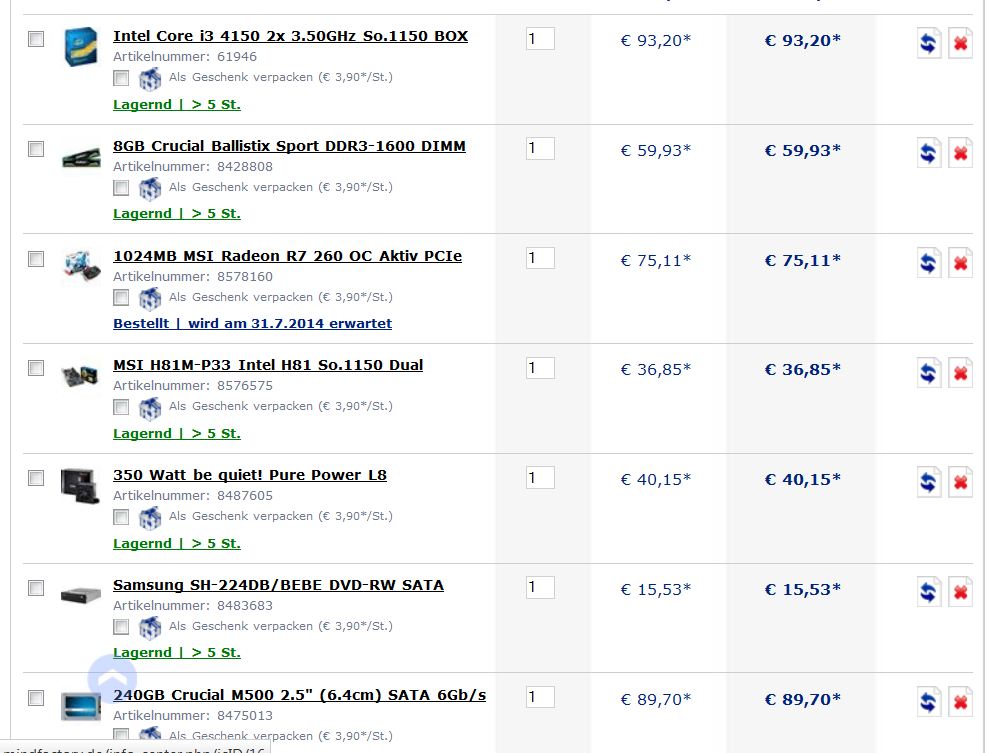Click MSI Radeon graphics card thumbnail
Viewport: 988px width, 753px height.
coord(82,265)
